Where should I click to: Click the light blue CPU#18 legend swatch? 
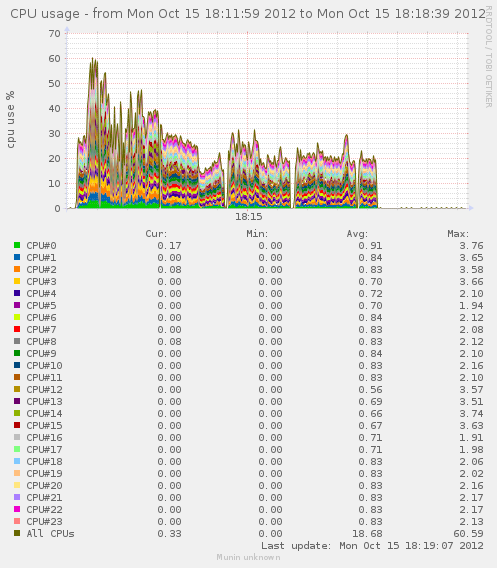tap(17, 461)
